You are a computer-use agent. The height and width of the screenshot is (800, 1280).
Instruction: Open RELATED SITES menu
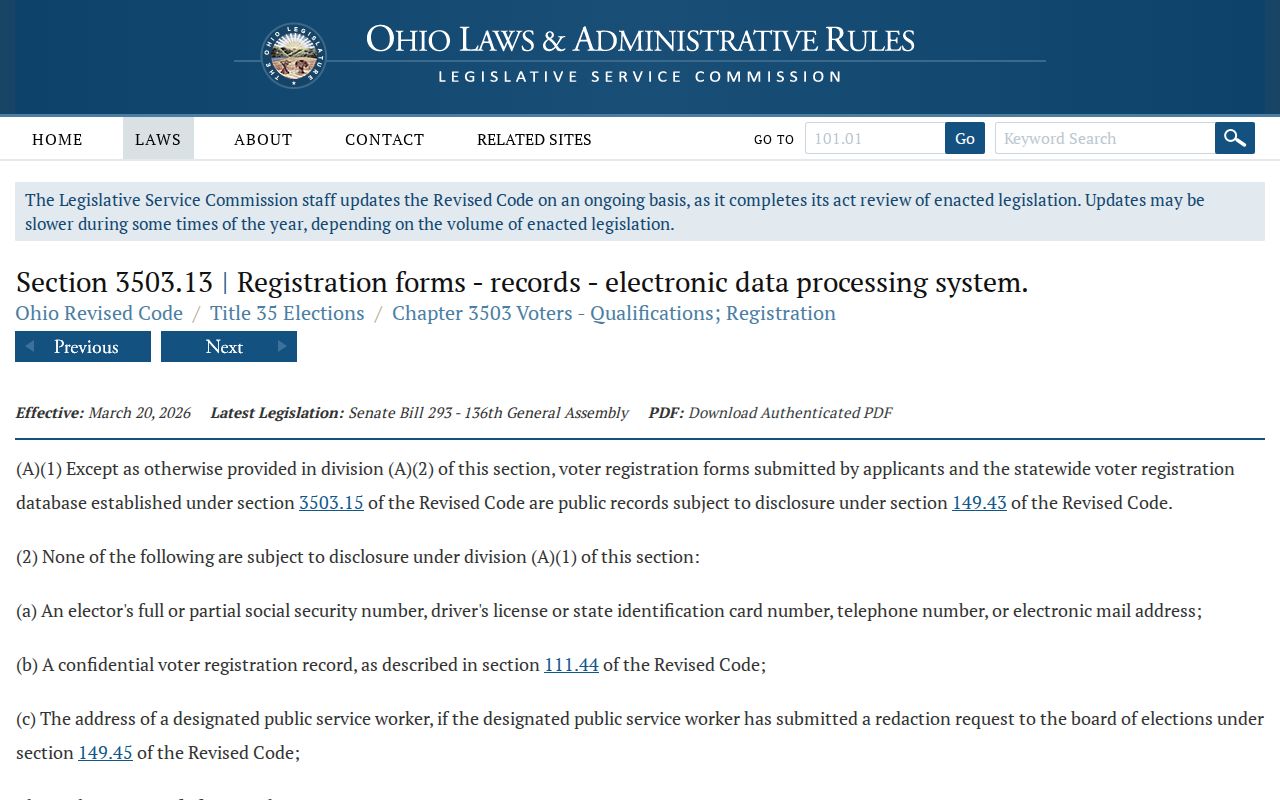tap(534, 139)
